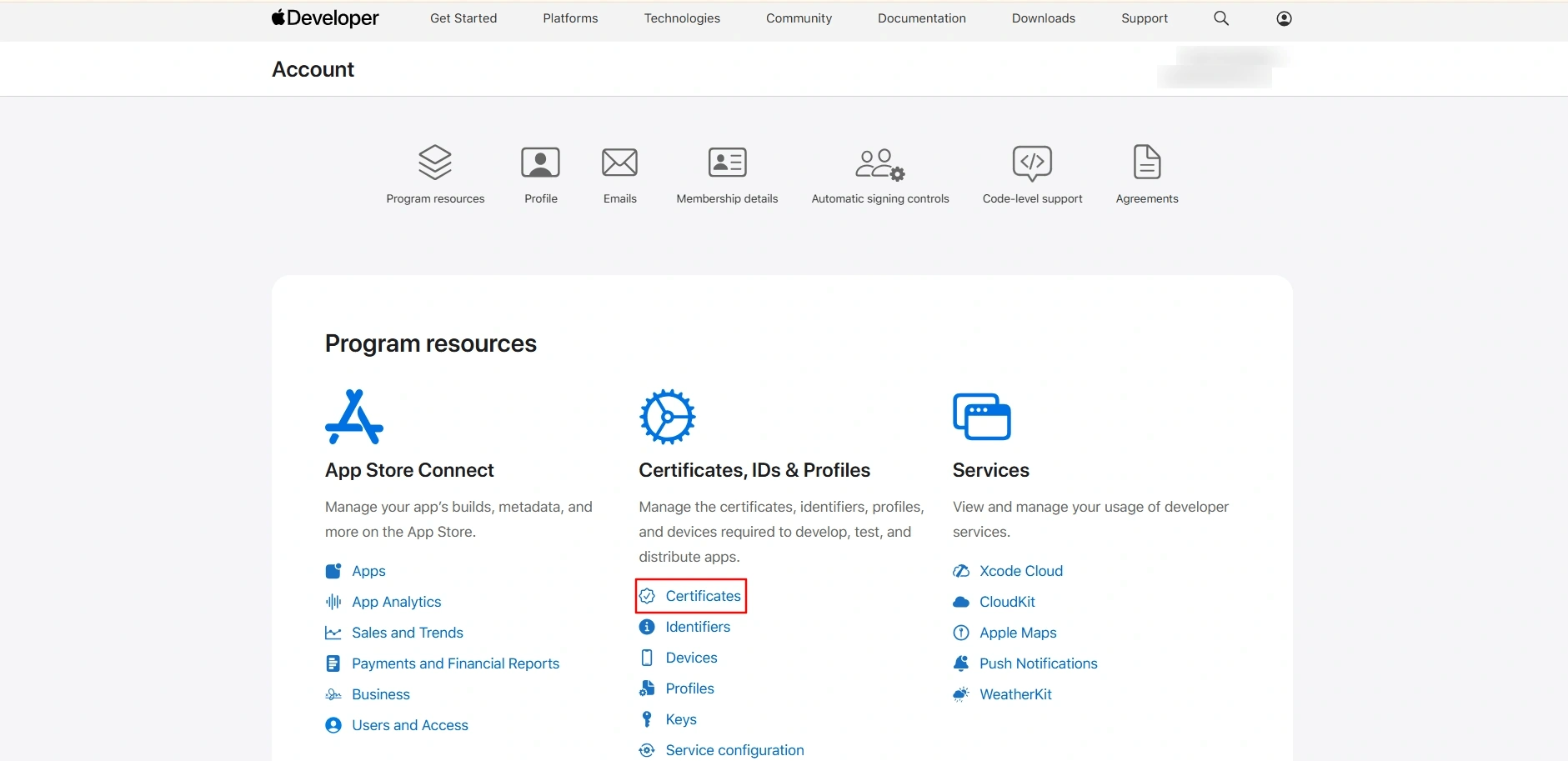Select the Profile portrait icon
The width and height of the screenshot is (1568, 761).
point(540,162)
